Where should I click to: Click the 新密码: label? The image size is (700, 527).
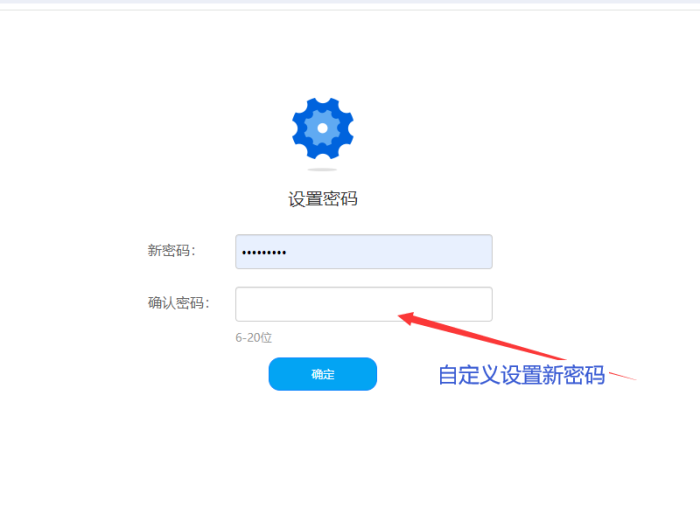pyautogui.click(x=172, y=251)
